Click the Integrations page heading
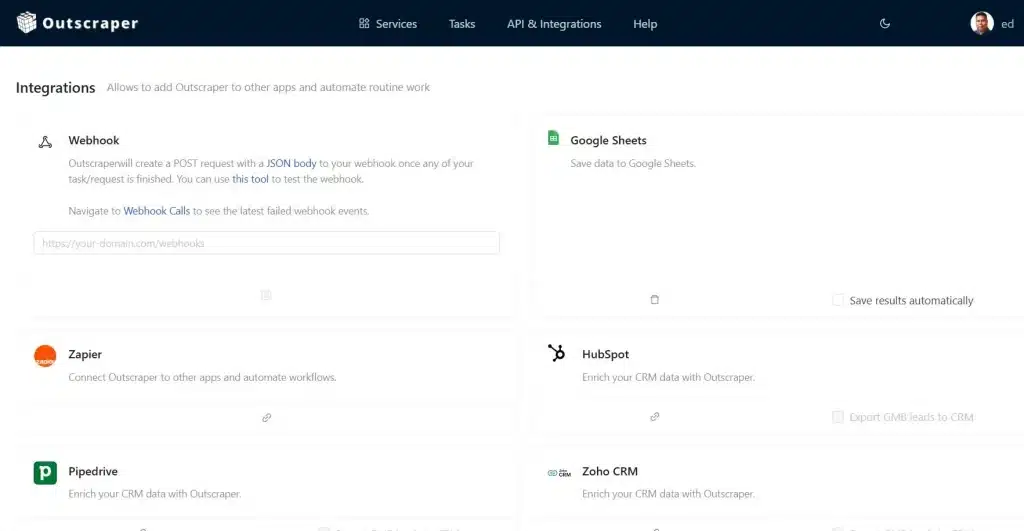This screenshot has width=1024, height=531. pyautogui.click(x=56, y=88)
